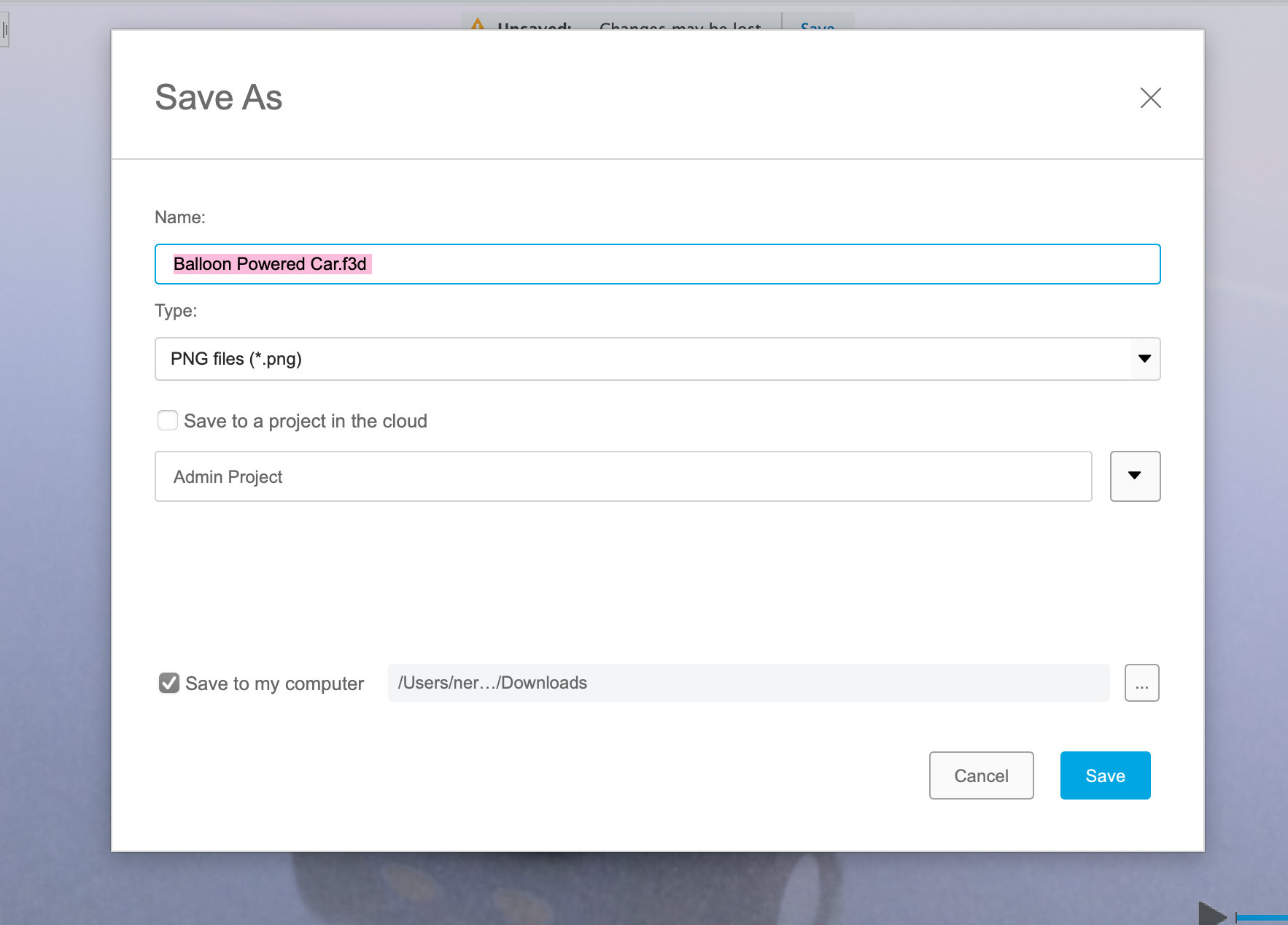Screen dimensions: 1288x925
Task: Uncheck Save to my computer
Action: [169, 683]
